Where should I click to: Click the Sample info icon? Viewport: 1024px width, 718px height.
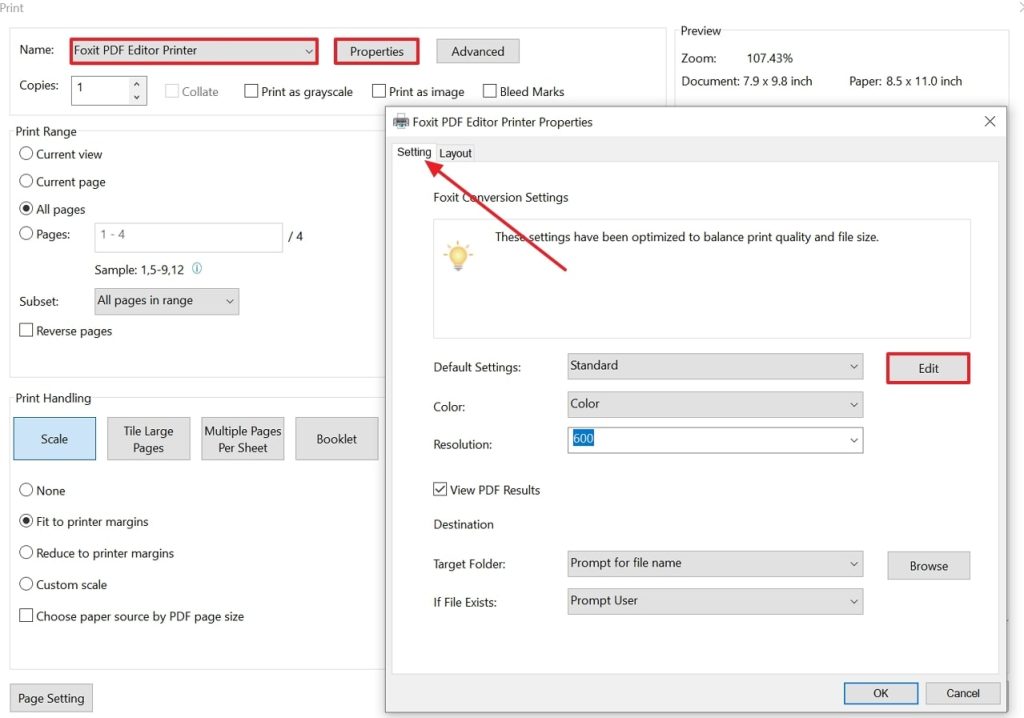(x=197, y=269)
